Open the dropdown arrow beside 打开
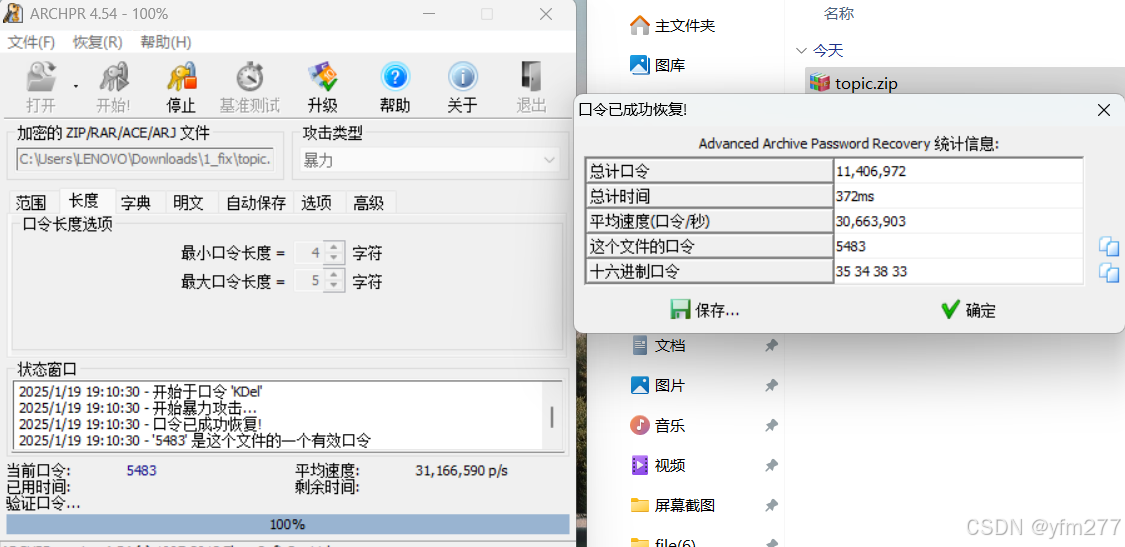 [75, 86]
